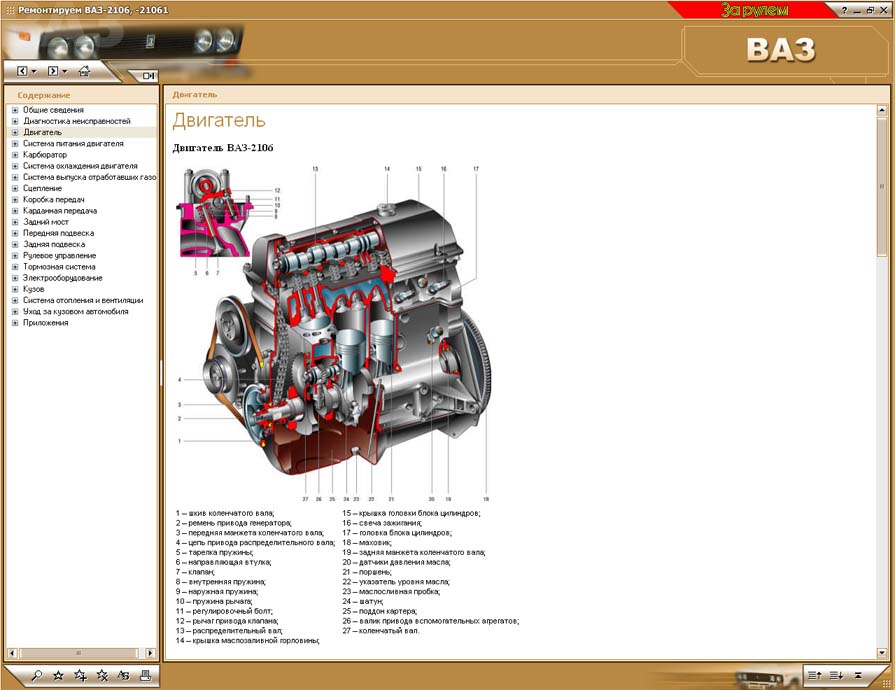Expand the Двигатель tree node

tap(15, 132)
